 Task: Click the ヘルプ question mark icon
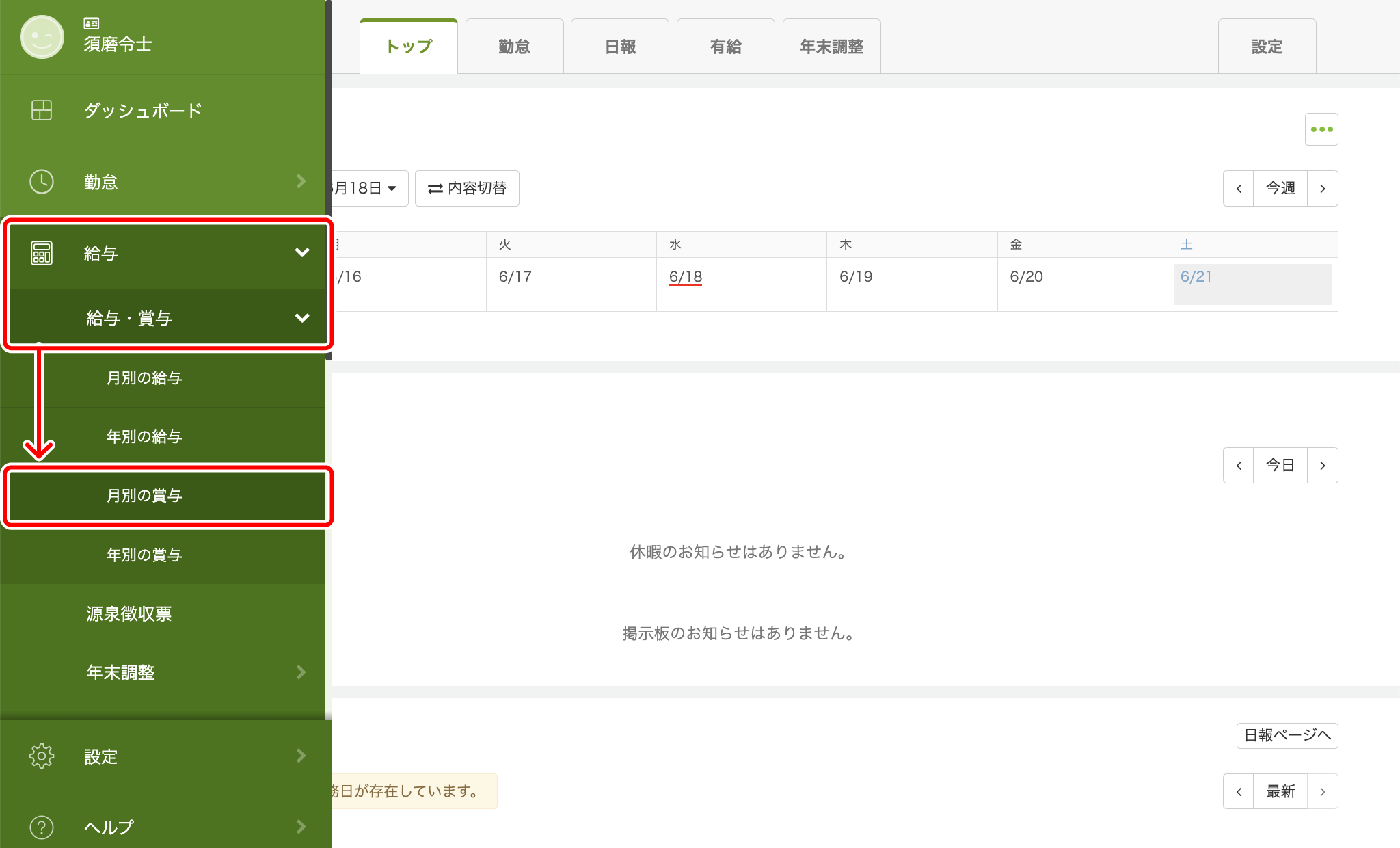[x=42, y=827]
